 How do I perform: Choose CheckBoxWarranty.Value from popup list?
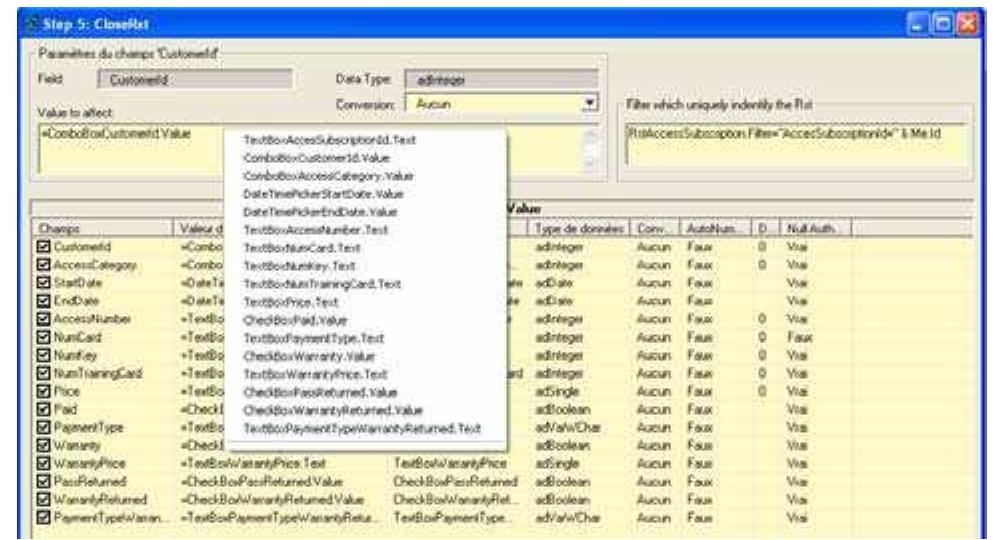[x=309, y=356]
